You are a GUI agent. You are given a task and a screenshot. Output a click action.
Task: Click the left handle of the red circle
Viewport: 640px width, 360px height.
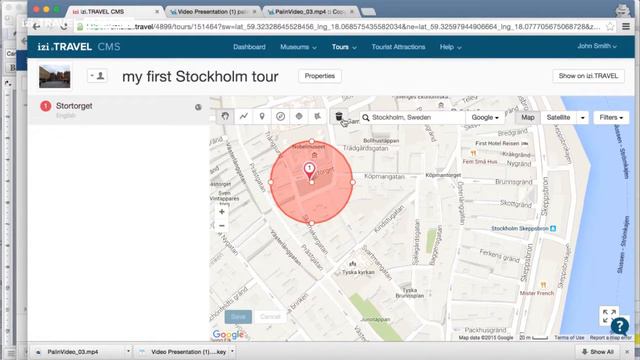(x=271, y=182)
